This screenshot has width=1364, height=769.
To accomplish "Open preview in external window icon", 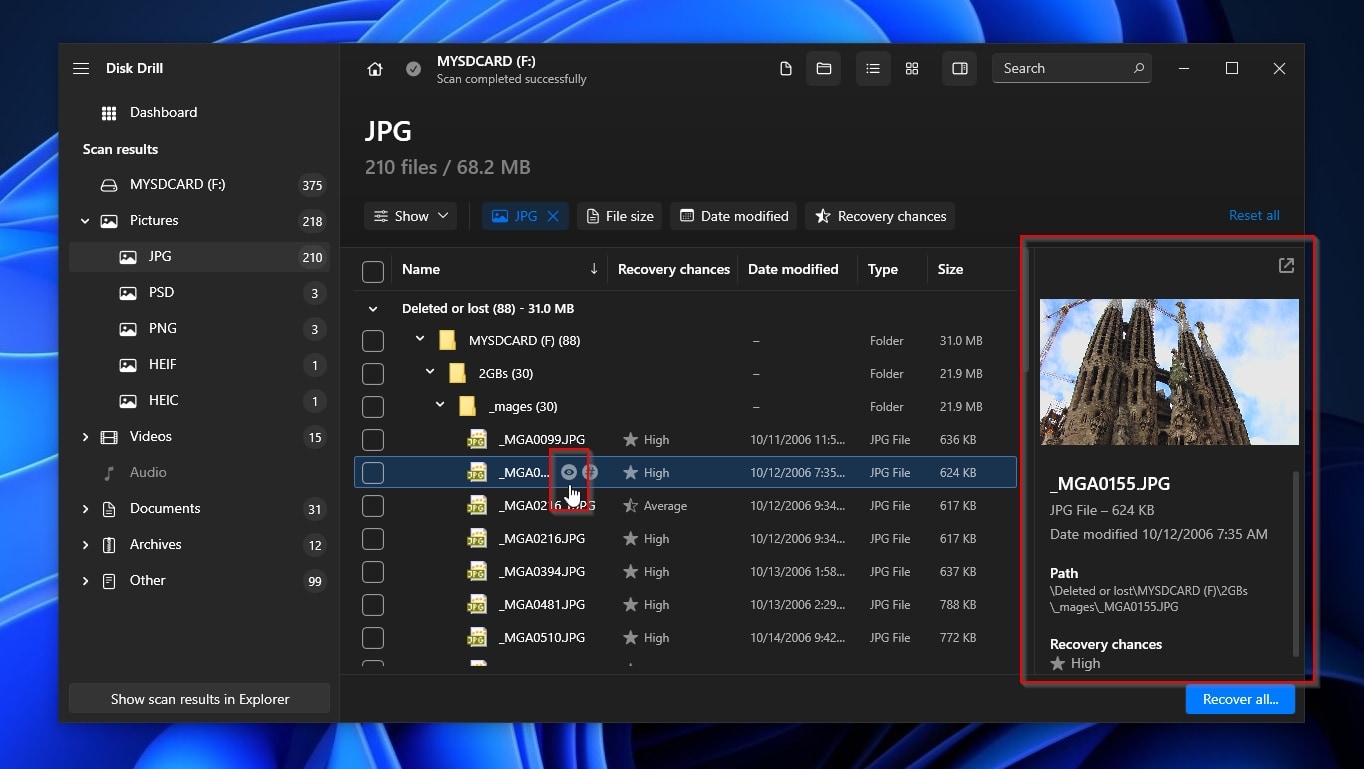I will tap(1286, 265).
